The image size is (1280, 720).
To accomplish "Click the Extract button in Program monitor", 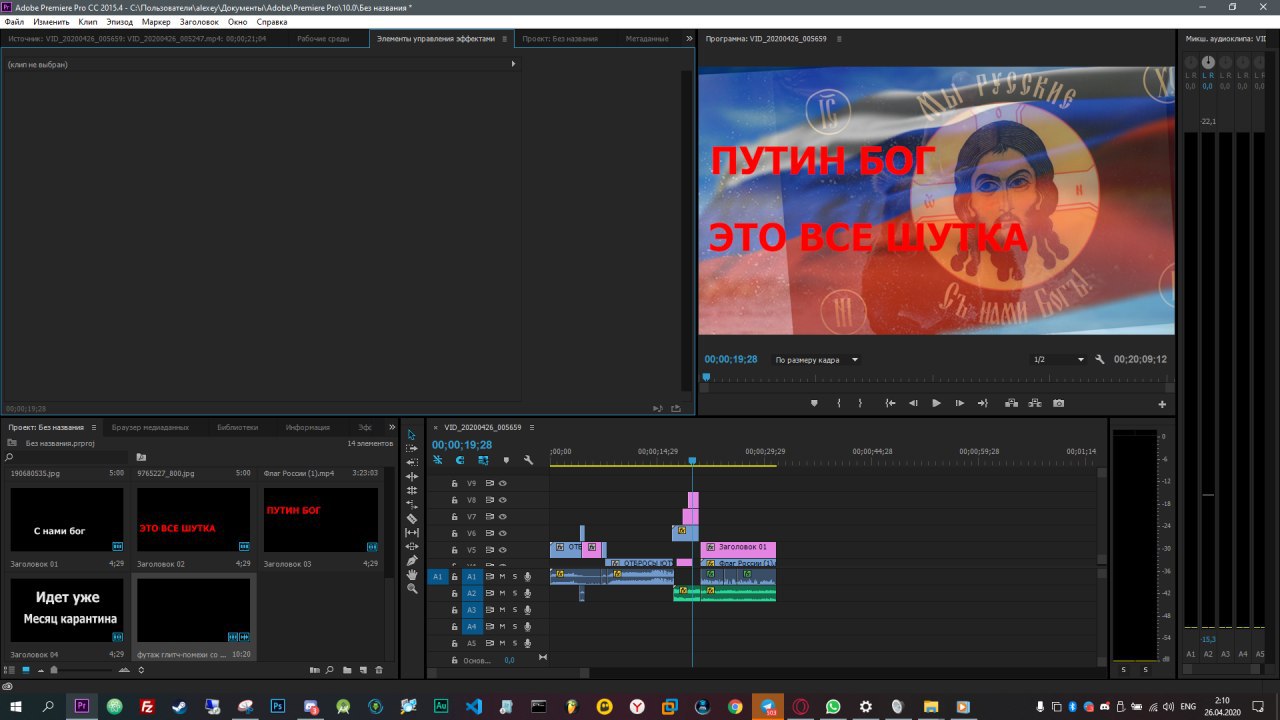I will click(1035, 403).
